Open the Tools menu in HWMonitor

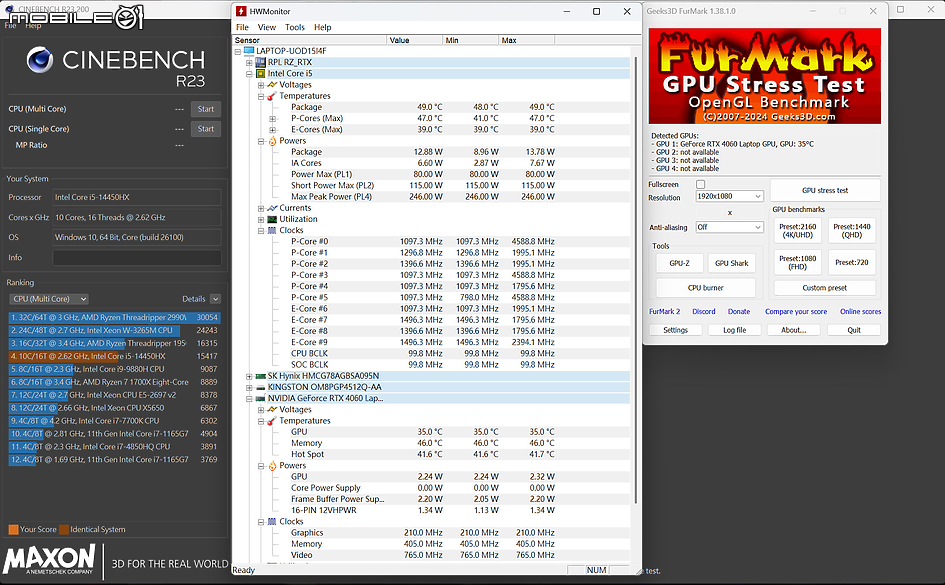[x=295, y=27]
